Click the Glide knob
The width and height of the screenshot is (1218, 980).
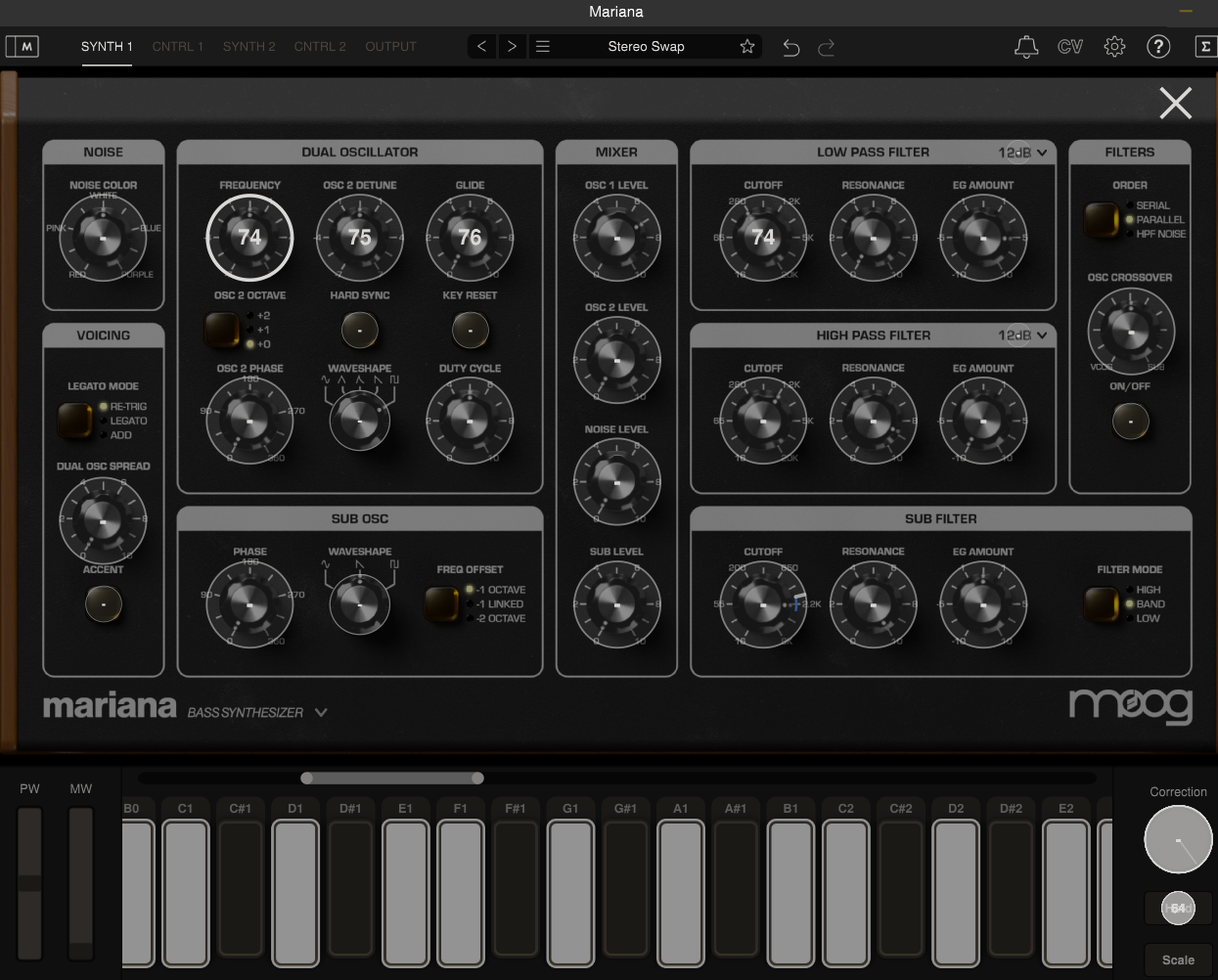(470, 237)
